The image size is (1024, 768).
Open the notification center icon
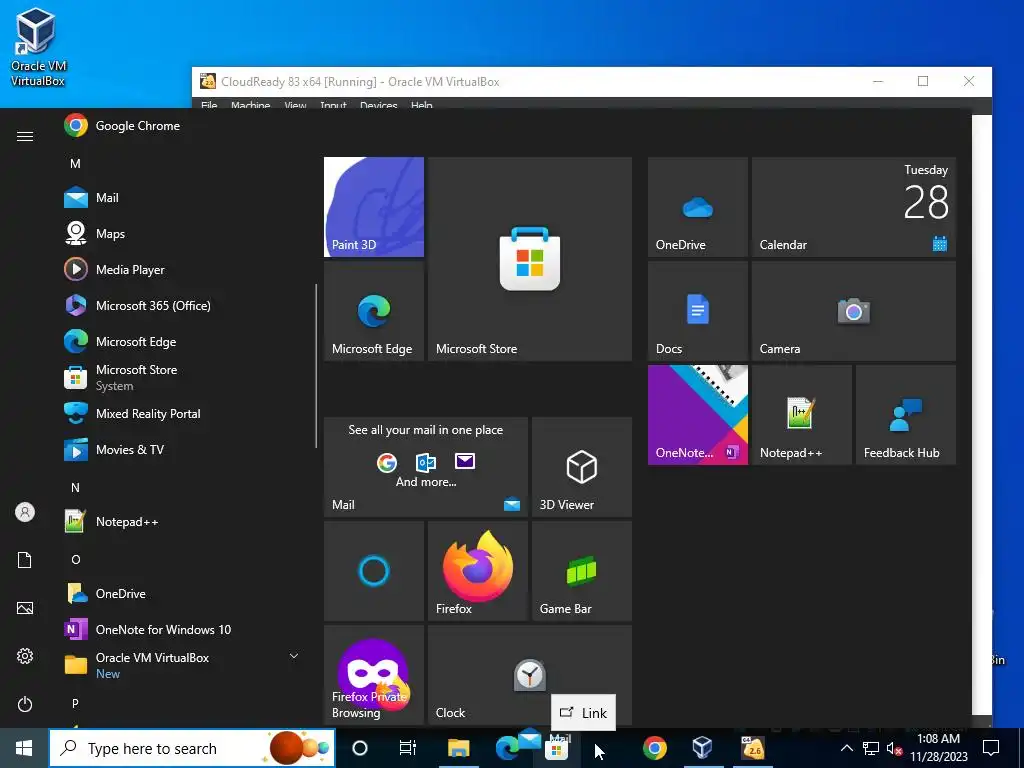(991, 748)
